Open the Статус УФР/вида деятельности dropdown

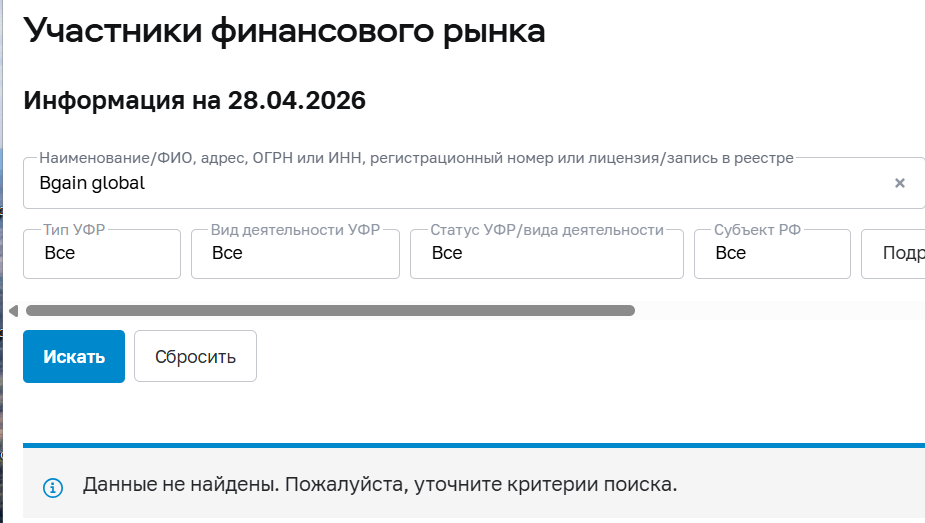click(546, 254)
